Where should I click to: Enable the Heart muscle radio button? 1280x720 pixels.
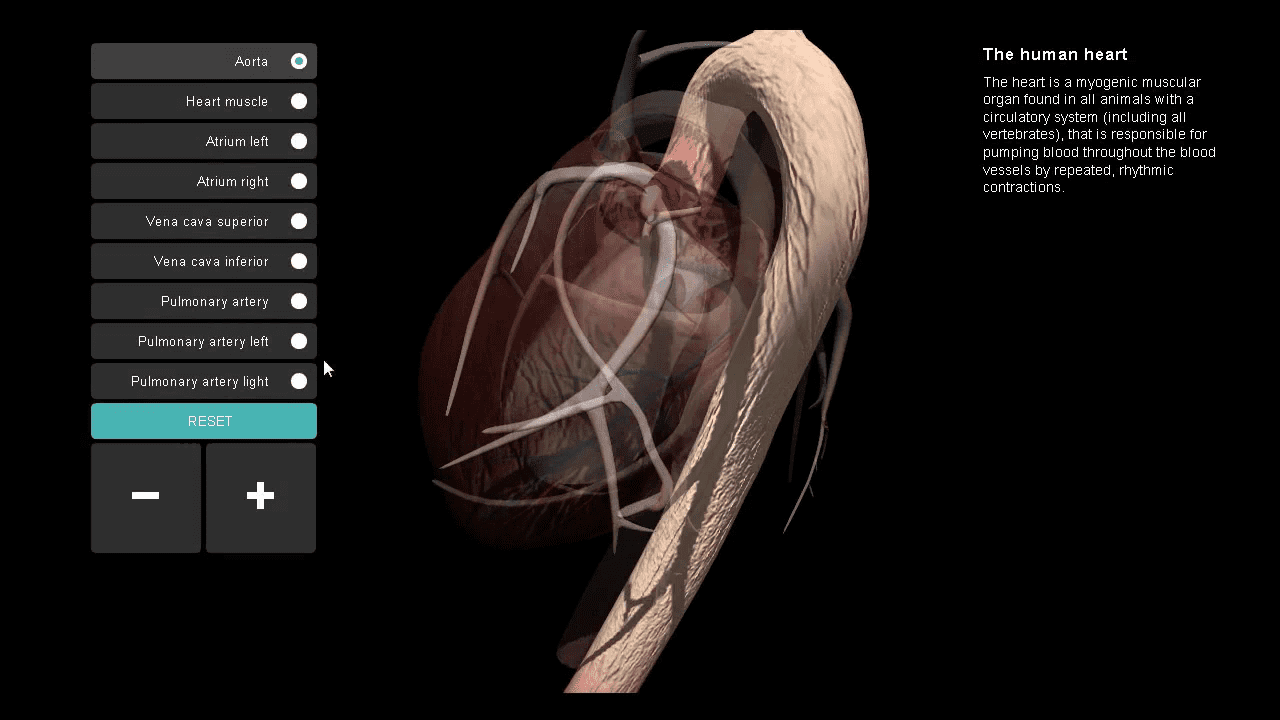[x=299, y=101]
